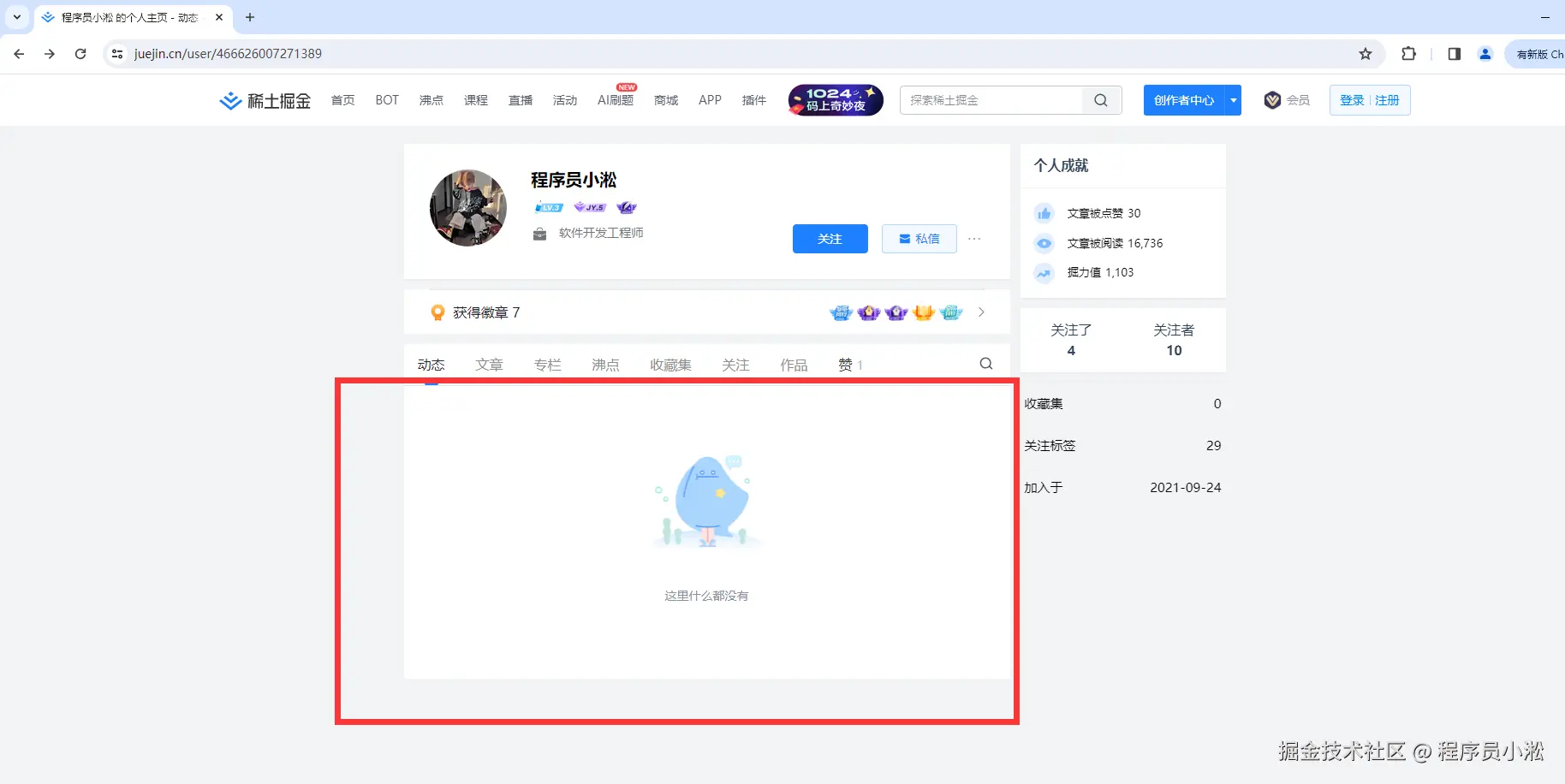
Task: Open the 创作者中心 dropdown arrow
Action: click(1233, 100)
